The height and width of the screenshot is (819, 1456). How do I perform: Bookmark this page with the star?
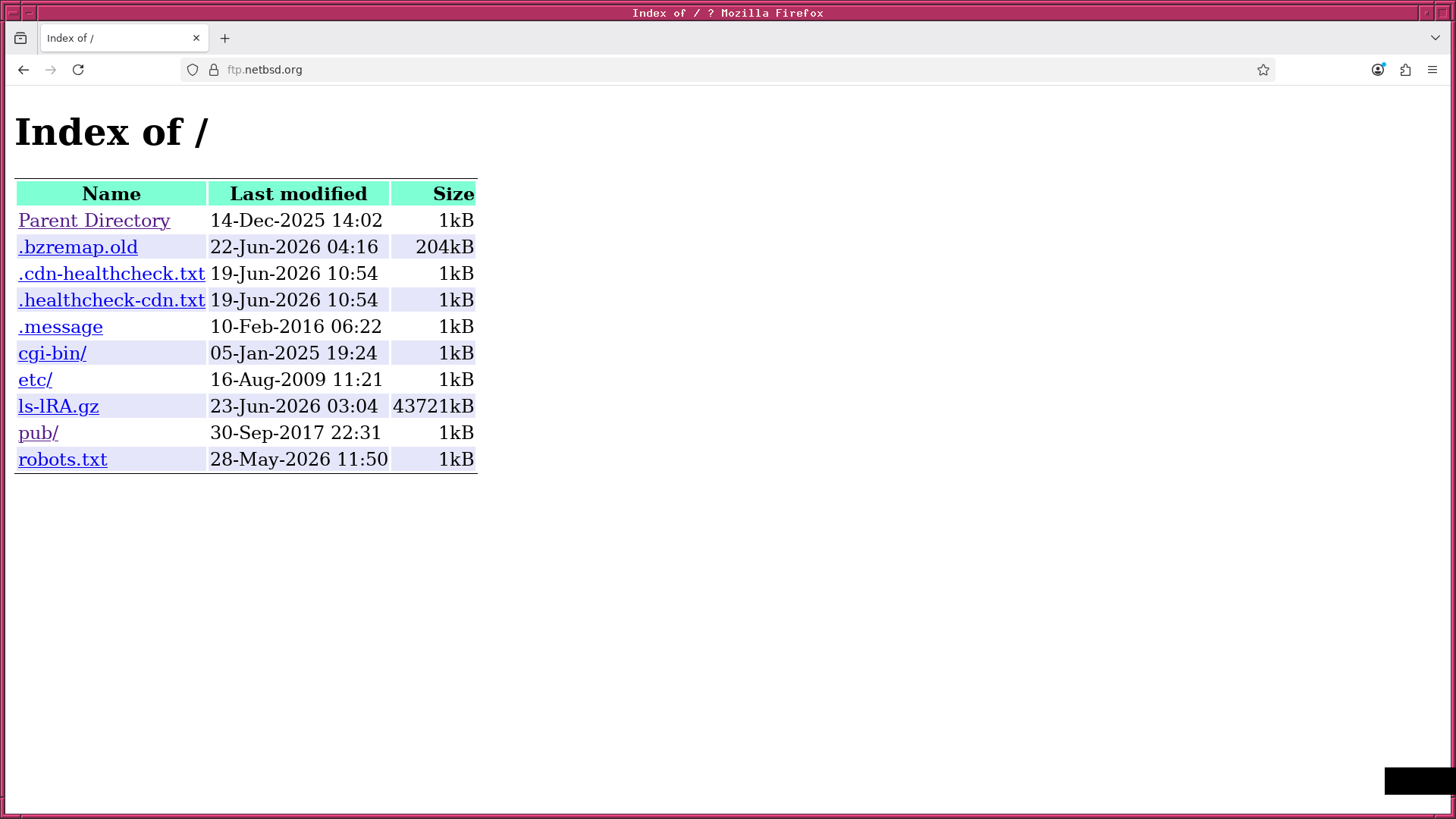[1263, 70]
